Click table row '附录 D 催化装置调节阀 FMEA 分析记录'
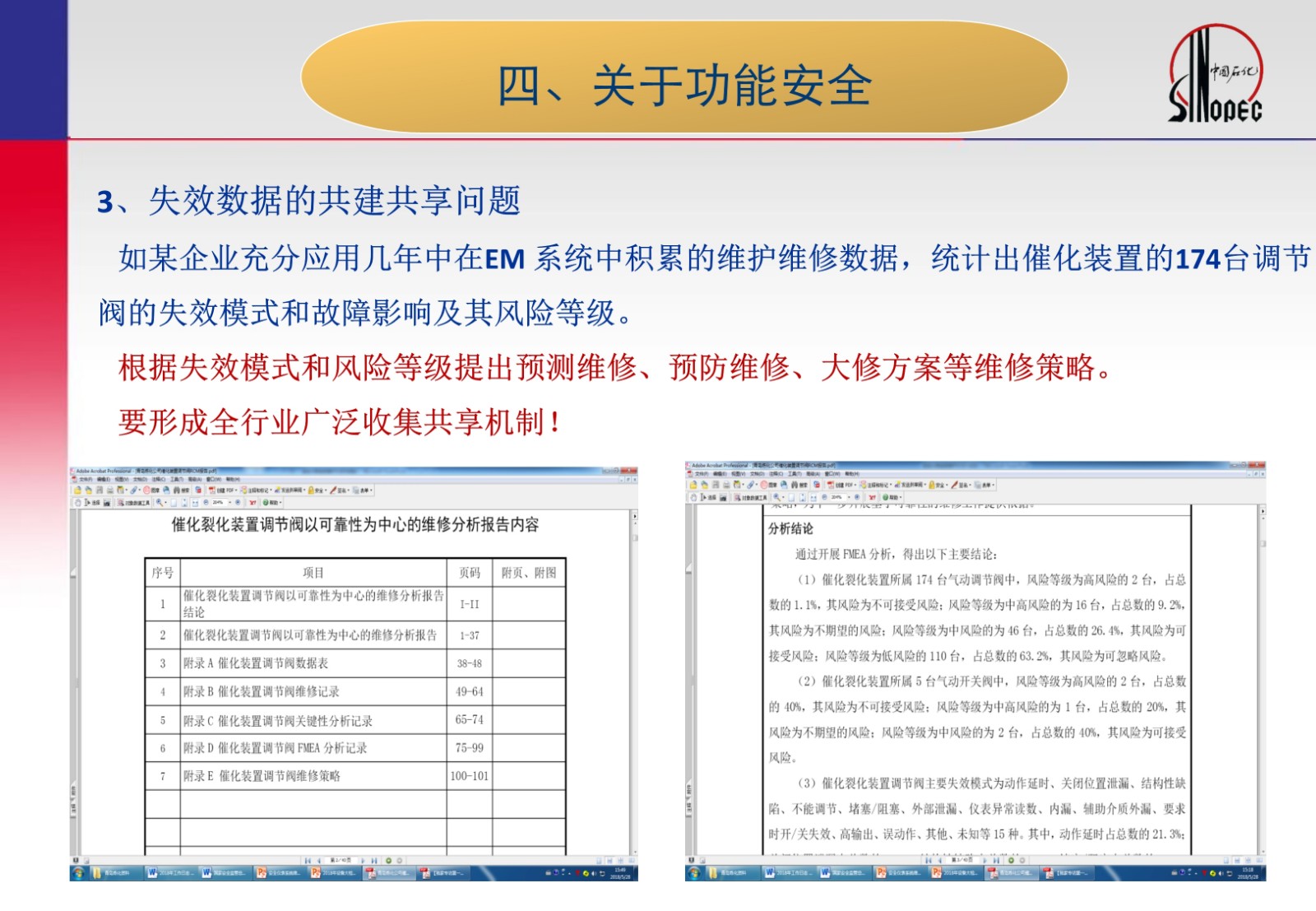 (355, 748)
